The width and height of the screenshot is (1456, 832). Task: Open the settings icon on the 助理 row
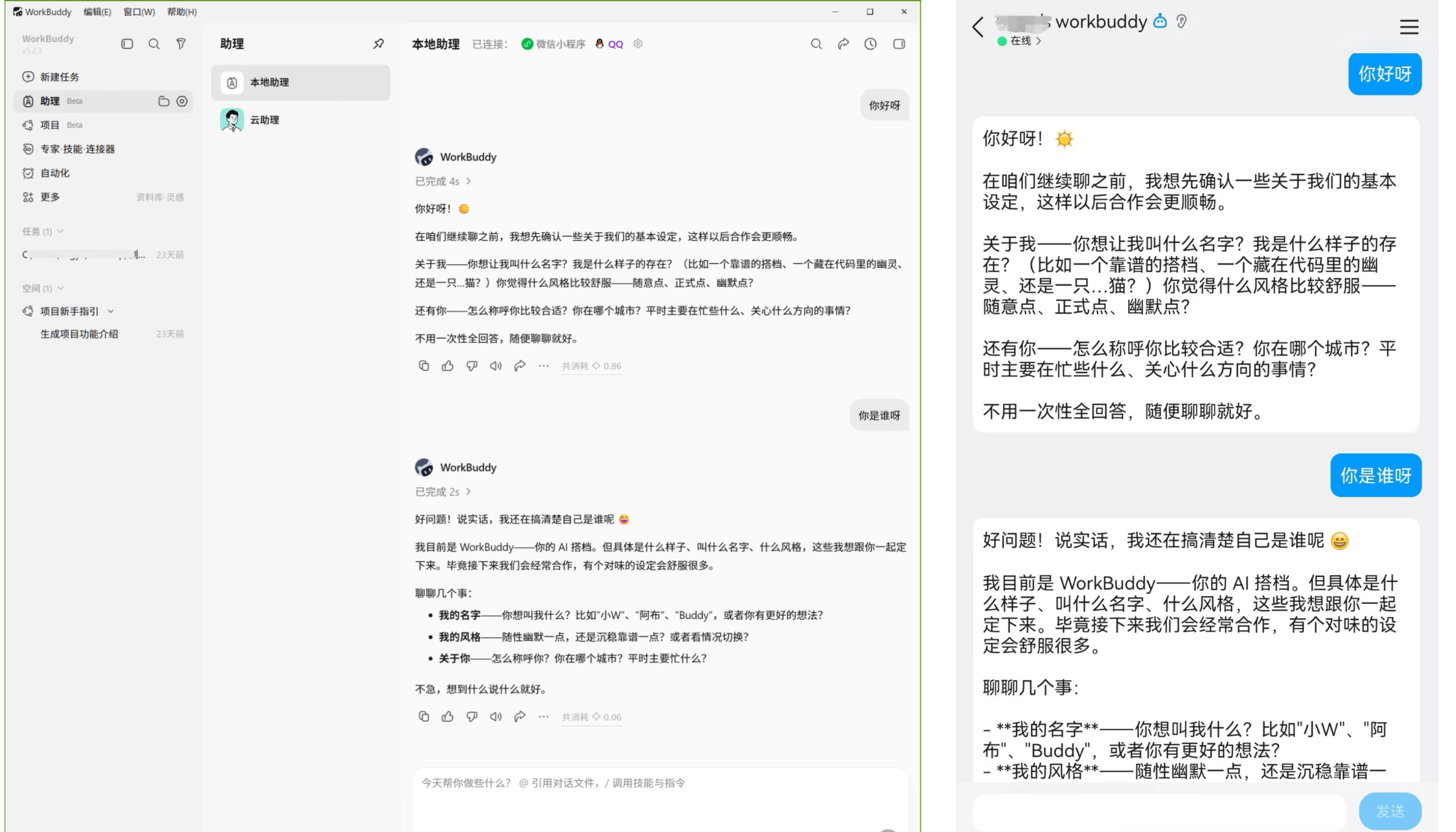coord(182,101)
